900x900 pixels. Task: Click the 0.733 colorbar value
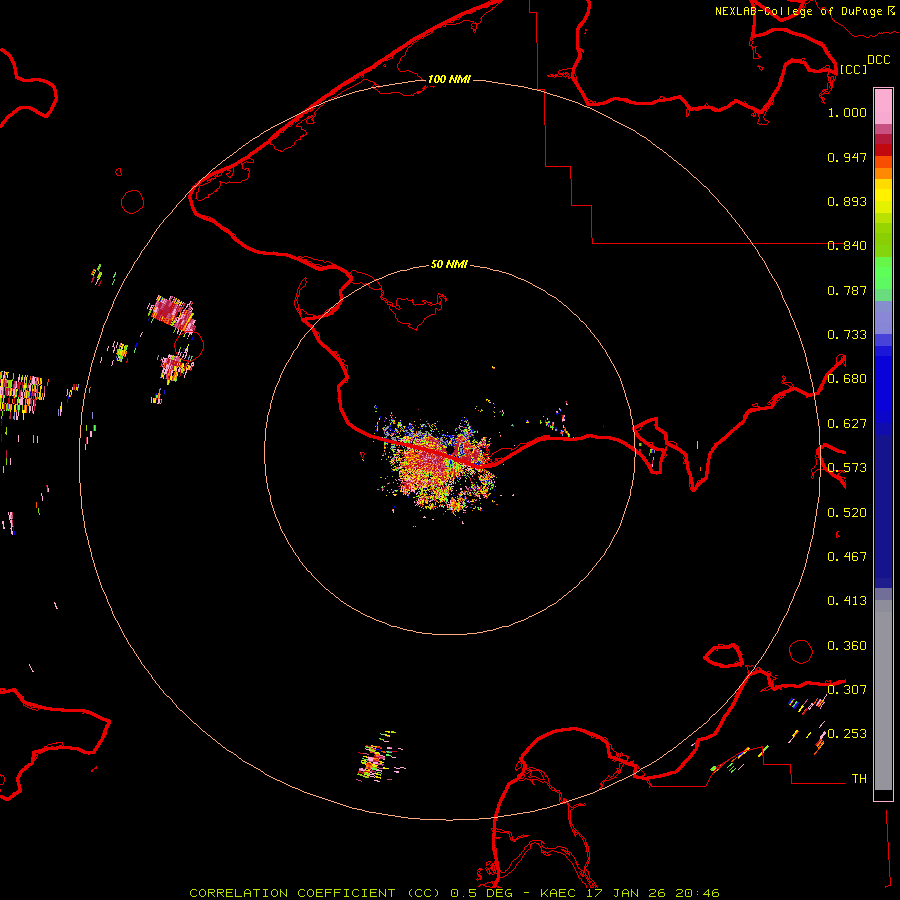pos(847,335)
